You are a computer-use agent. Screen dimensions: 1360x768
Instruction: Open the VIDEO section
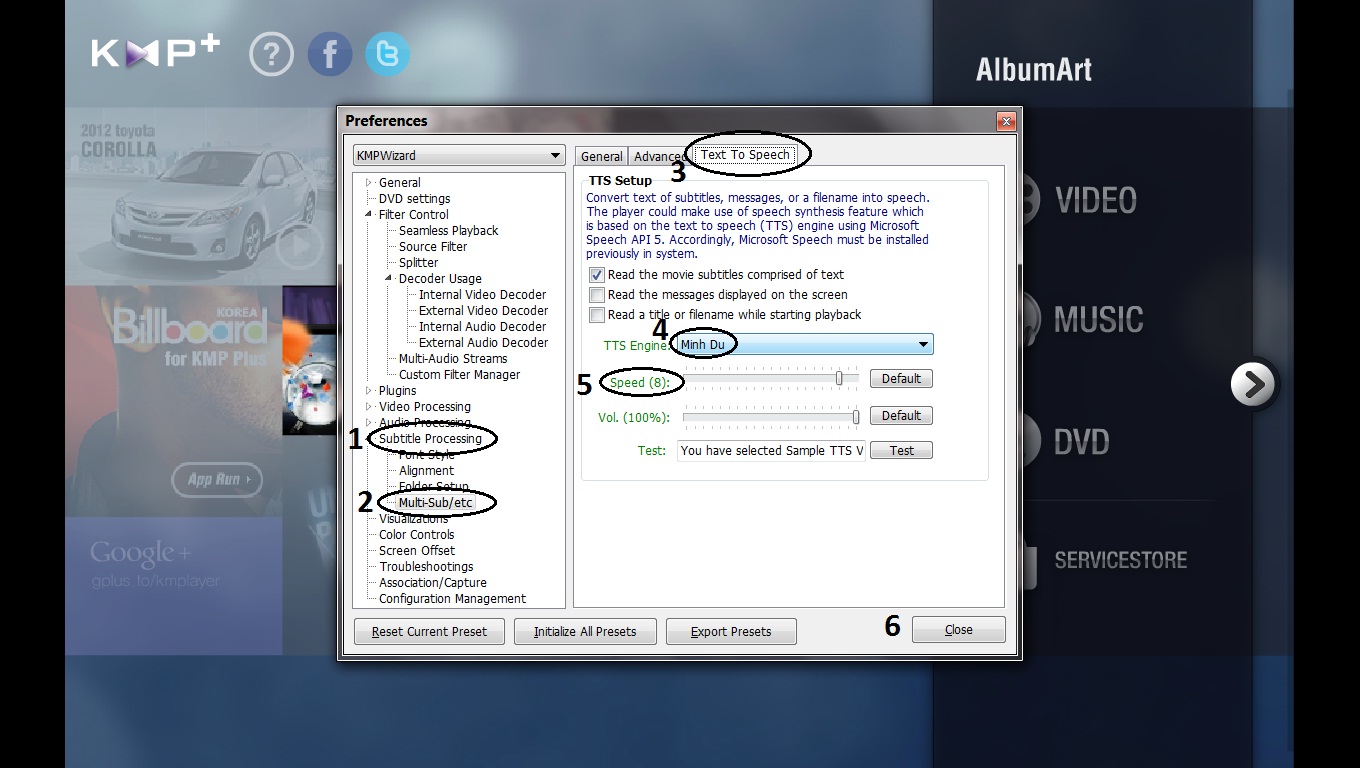(x=1096, y=201)
